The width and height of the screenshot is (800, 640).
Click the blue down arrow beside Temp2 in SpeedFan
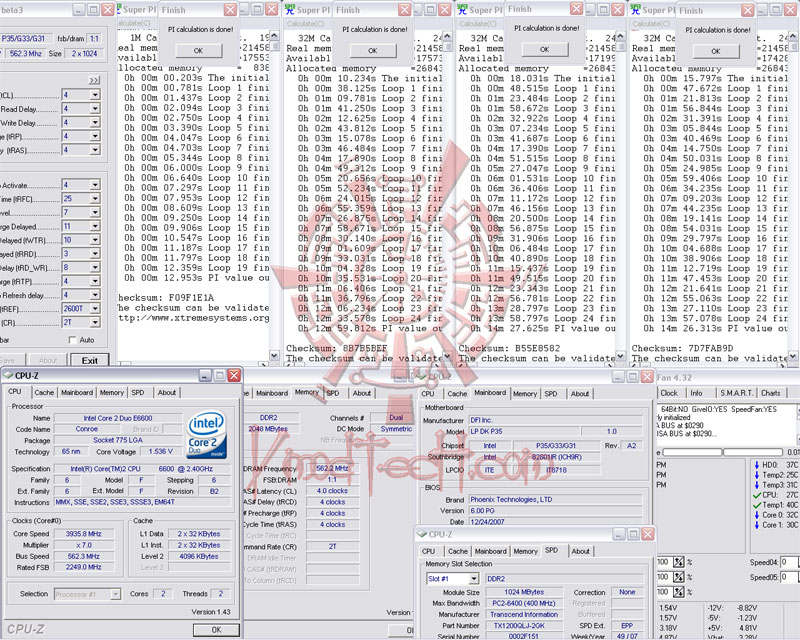757,475
